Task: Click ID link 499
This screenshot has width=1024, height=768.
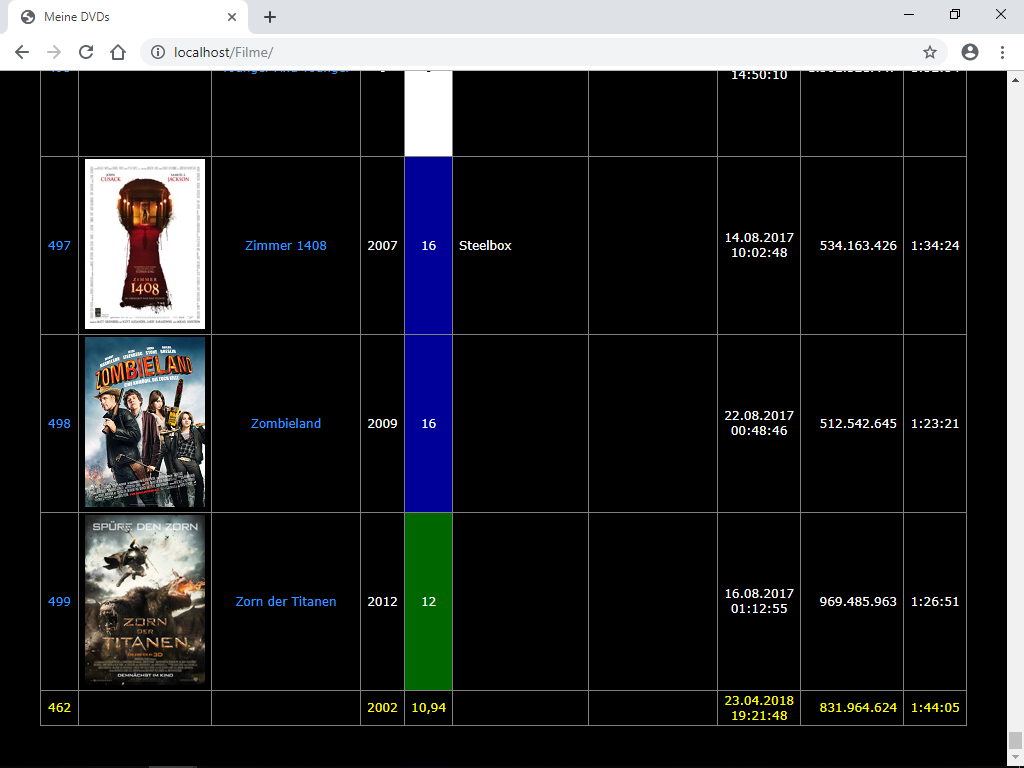Action: pos(59,601)
